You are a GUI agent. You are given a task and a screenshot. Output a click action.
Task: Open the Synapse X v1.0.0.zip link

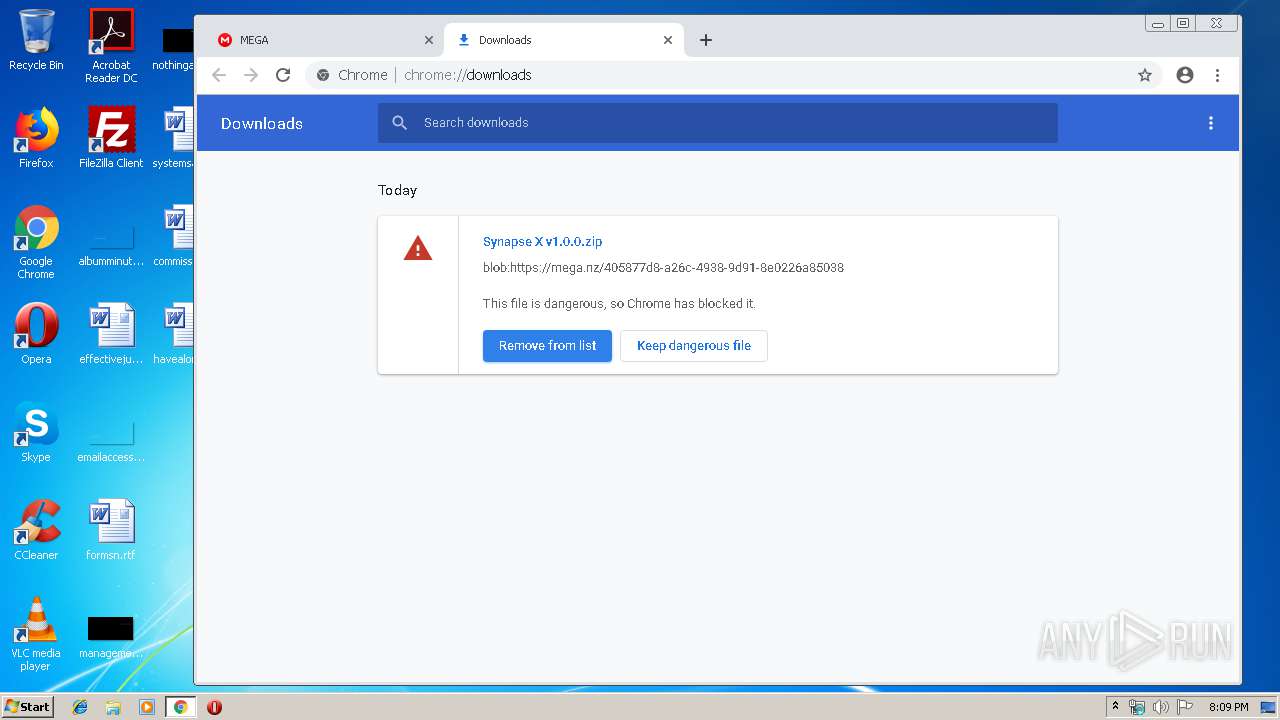point(542,241)
